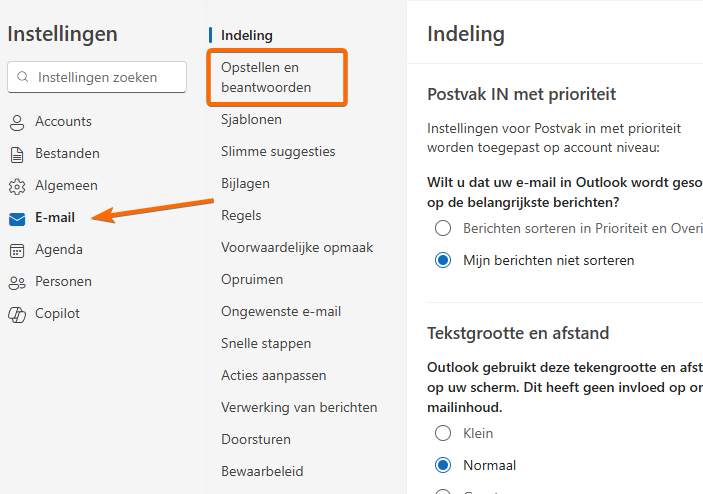Open 'Opstellen en beantwoorden' settings
Viewport: 703px width, 494px height.
point(266,78)
